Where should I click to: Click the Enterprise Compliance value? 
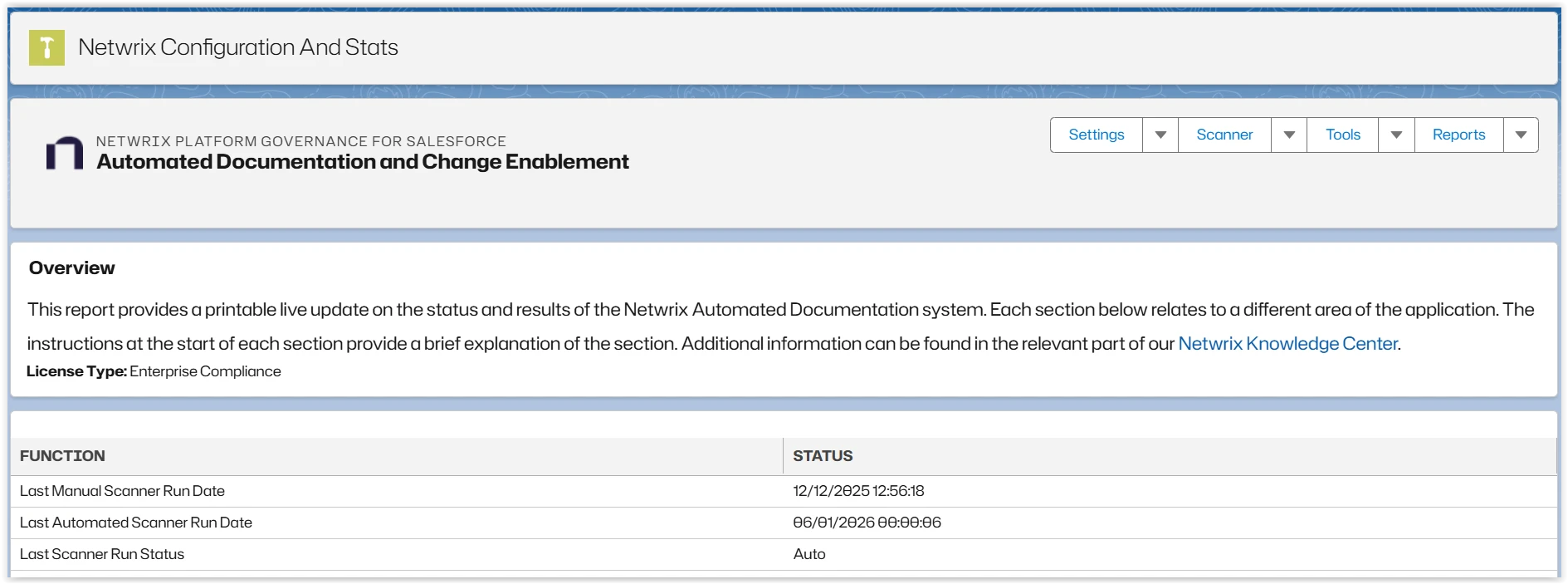point(206,371)
